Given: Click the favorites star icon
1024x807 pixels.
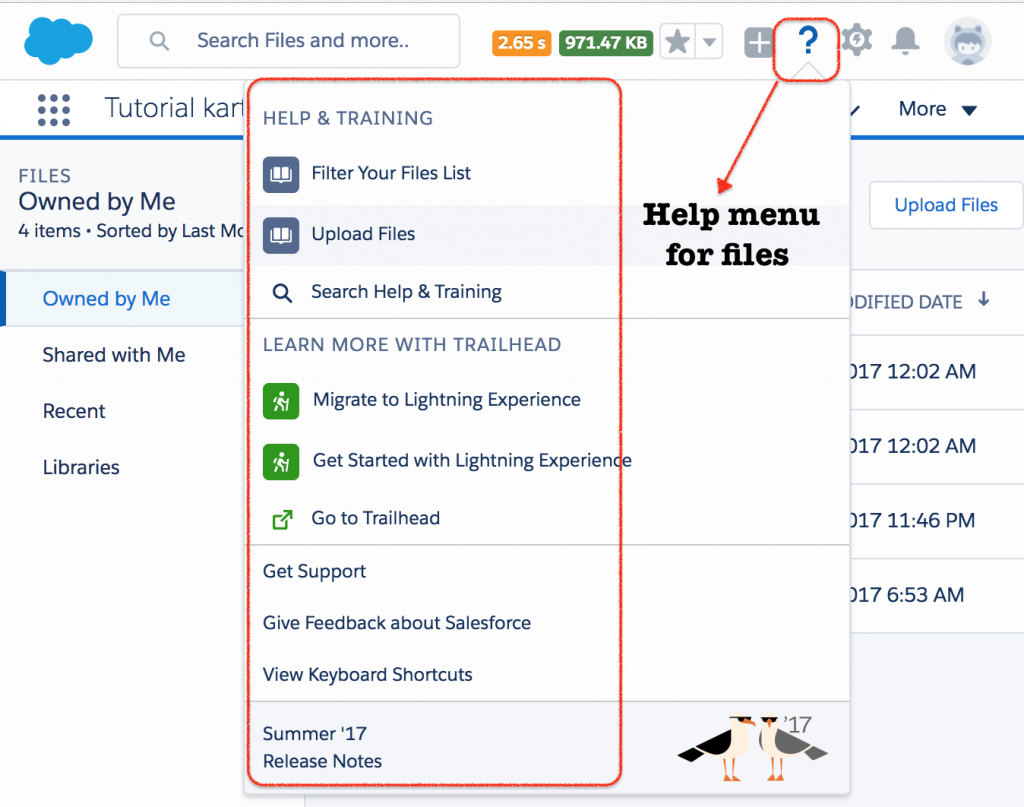Looking at the screenshot, I should point(677,42).
